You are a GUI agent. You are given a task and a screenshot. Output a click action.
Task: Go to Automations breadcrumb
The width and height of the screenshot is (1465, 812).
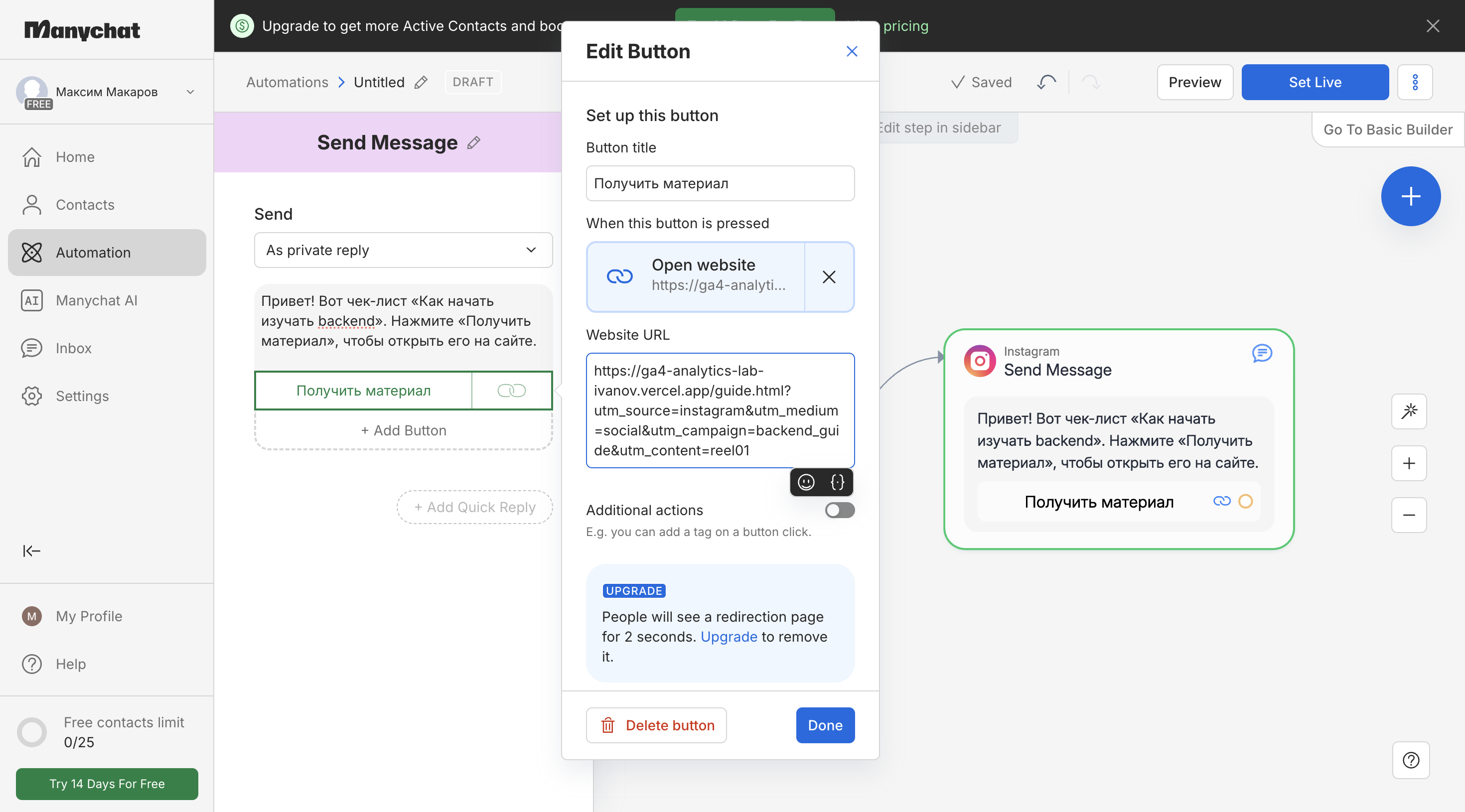tap(287, 83)
